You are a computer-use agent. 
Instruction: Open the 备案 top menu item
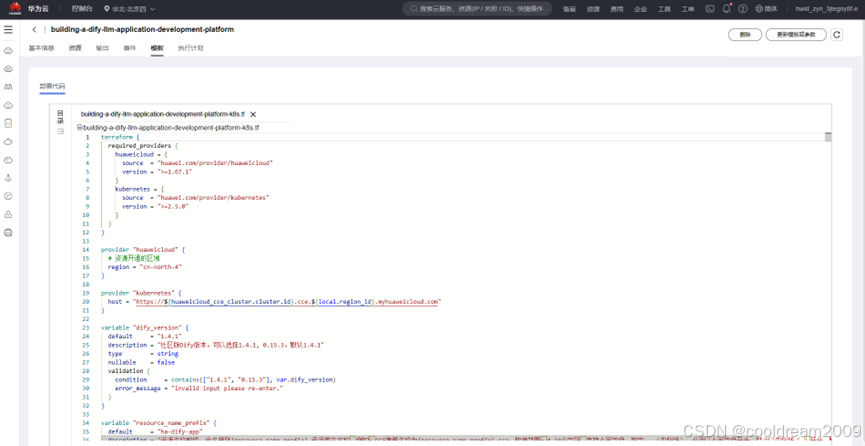pos(569,9)
